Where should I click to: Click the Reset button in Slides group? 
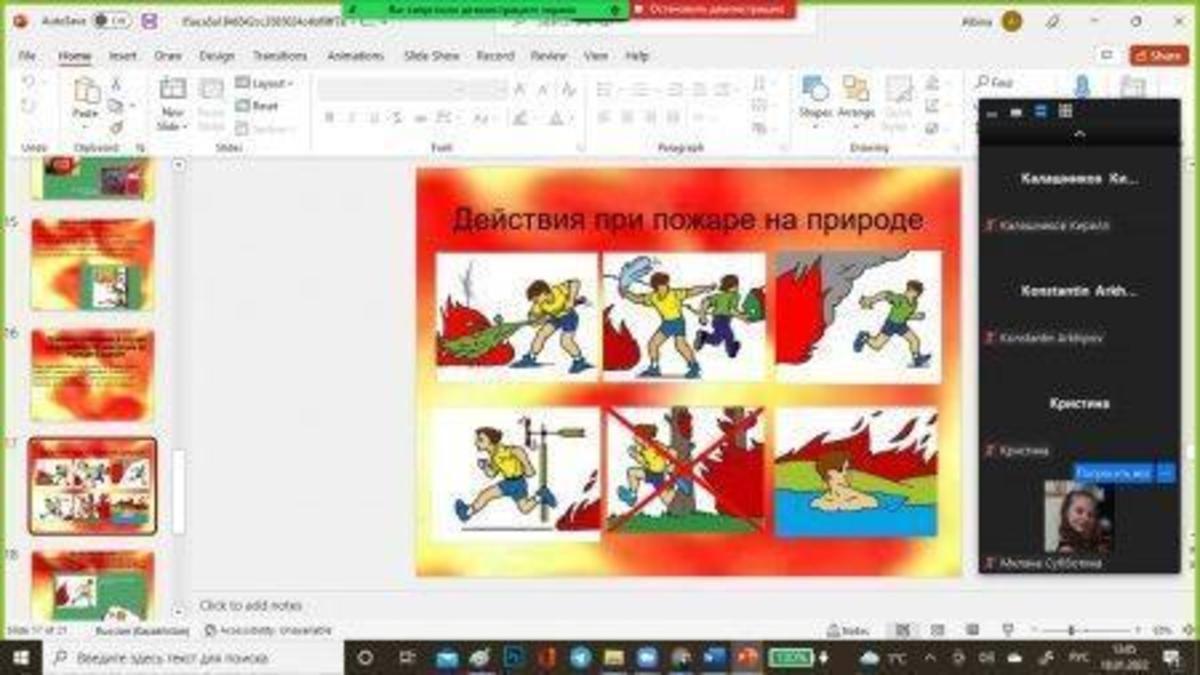pyautogui.click(x=258, y=106)
